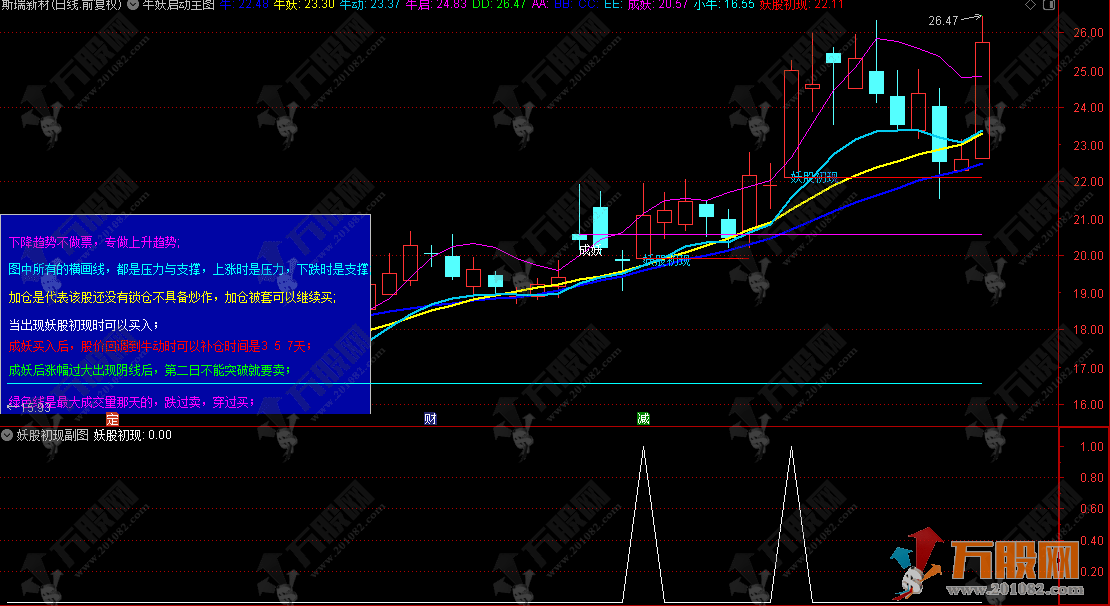This screenshot has width=1110, height=606.
Task: Select the lower 妖股初现 signal label near 20
Action: pos(665,260)
